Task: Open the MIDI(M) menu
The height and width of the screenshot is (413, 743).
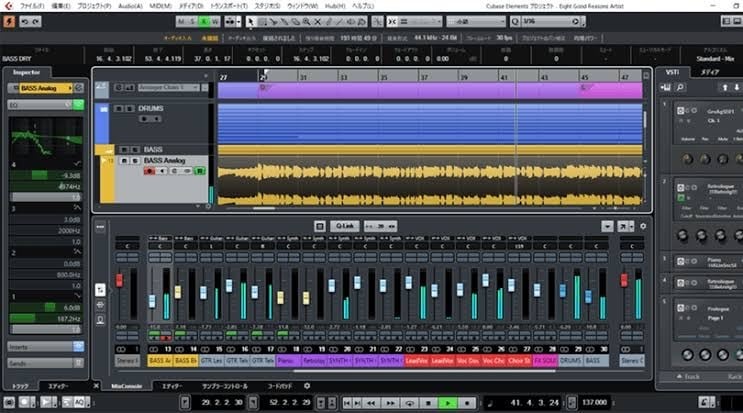Action: [161, 6]
